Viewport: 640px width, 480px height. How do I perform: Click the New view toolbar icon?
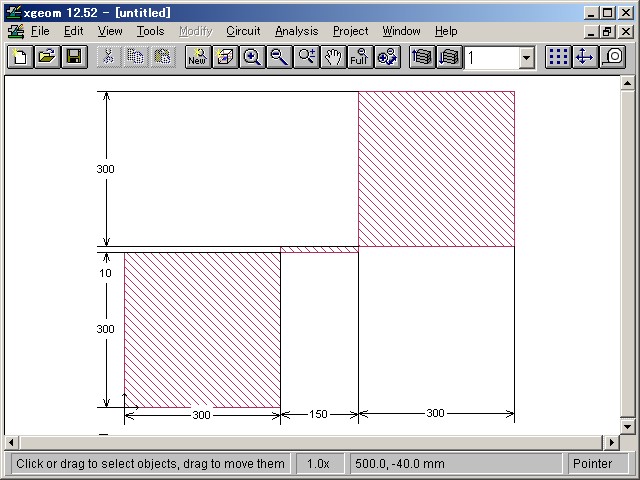tap(198, 57)
